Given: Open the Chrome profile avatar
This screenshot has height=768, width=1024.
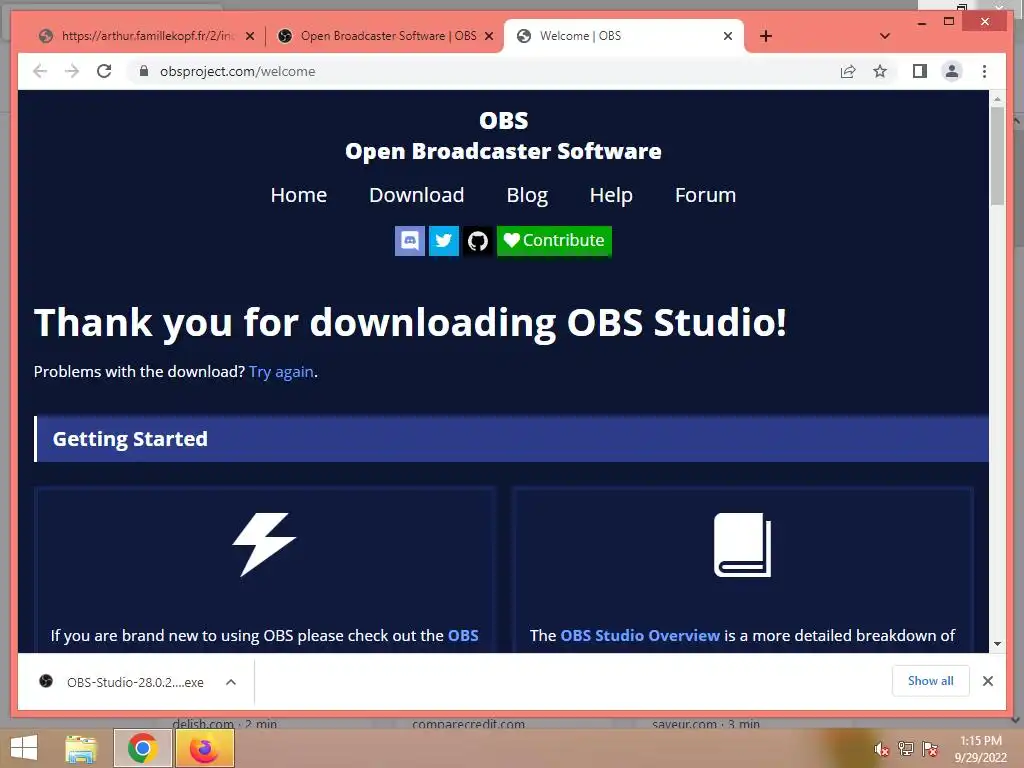Looking at the screenshot, I should [x=952, y=71].
